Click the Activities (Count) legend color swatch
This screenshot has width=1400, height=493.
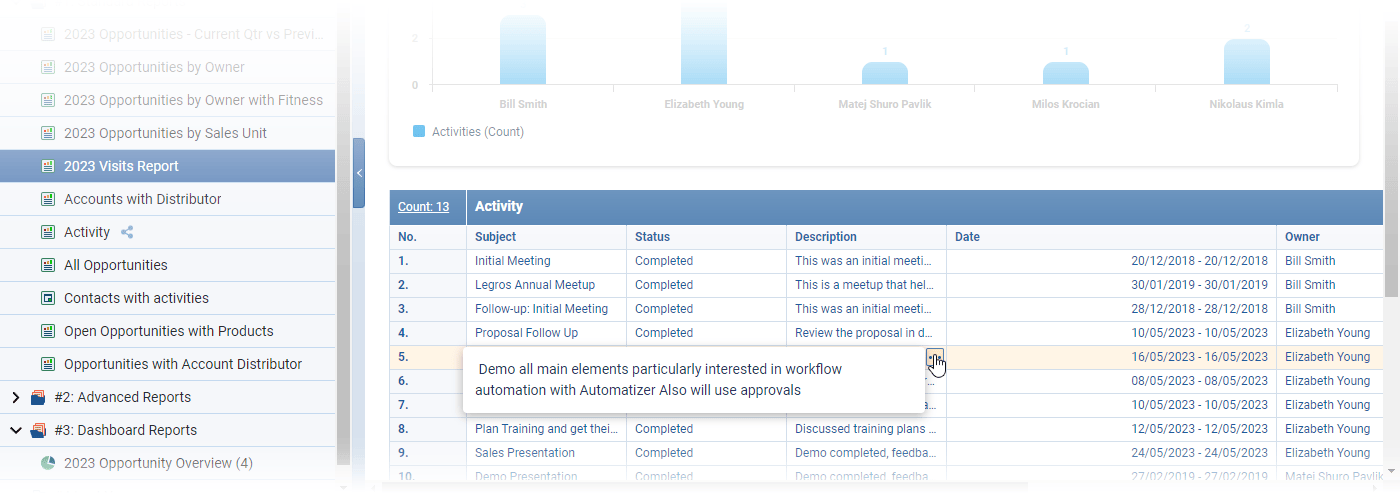pyautogui.click(x=419, y=131)
